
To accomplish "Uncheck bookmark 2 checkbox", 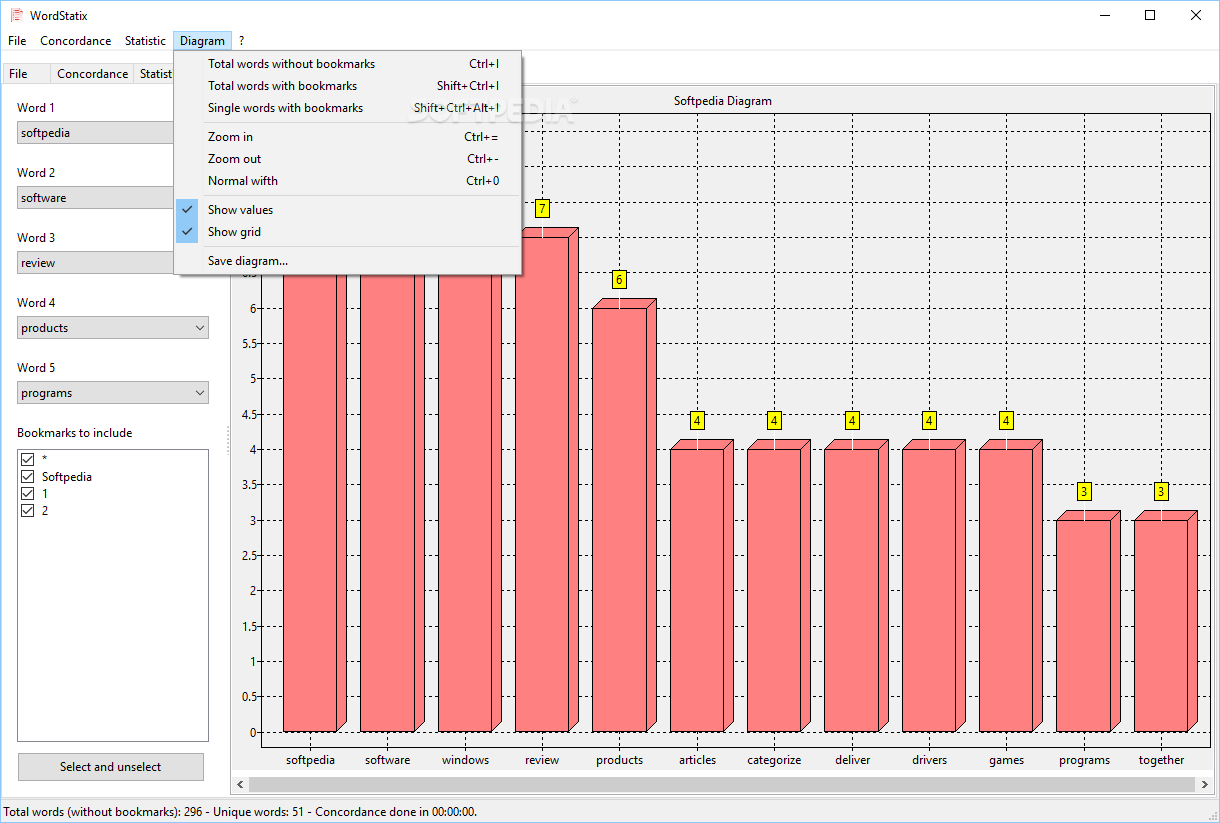I will point(28,511).
